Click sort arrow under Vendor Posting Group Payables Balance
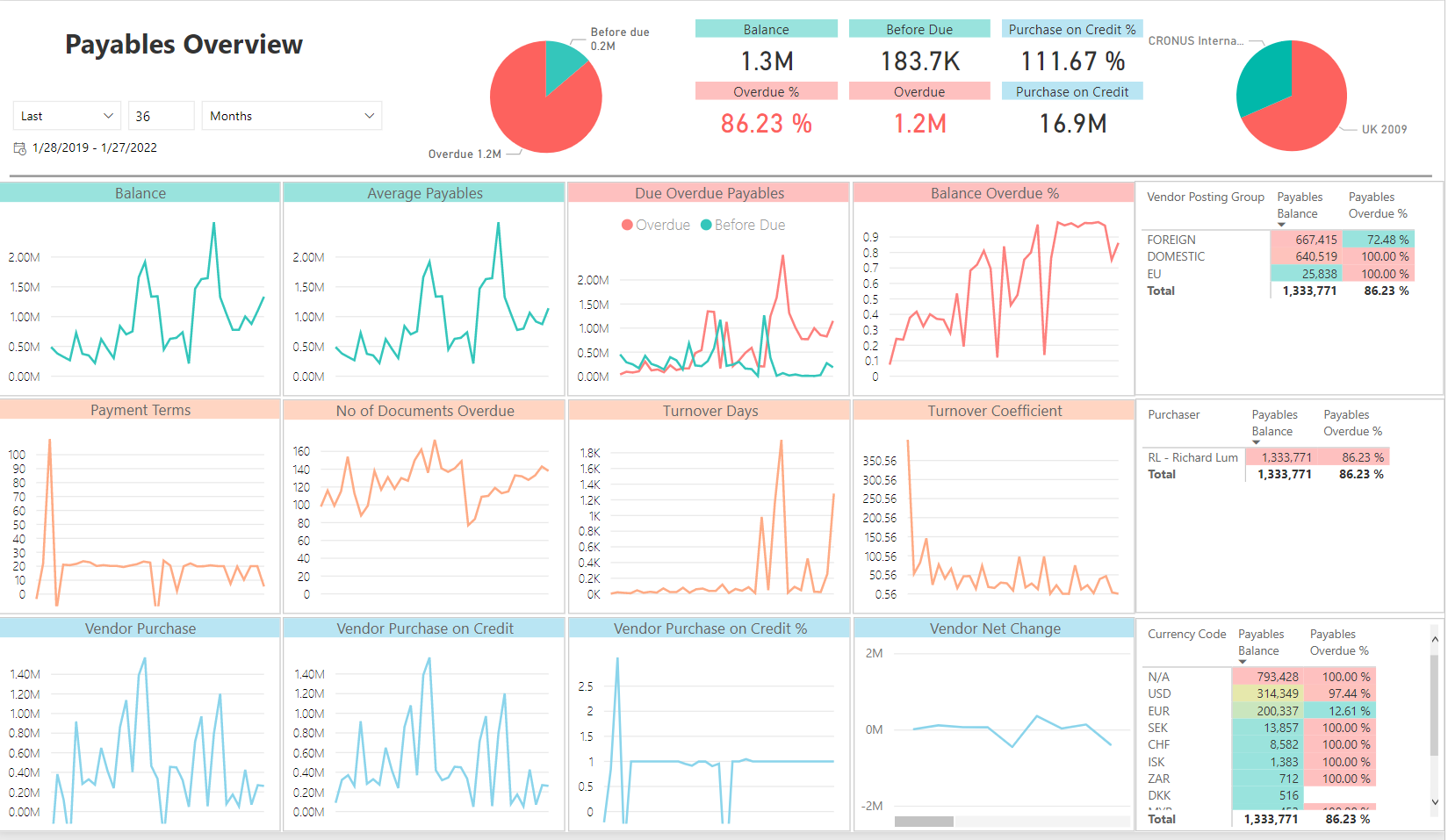The width and height of the screenshot is (1448, 840). [1281, 226]
